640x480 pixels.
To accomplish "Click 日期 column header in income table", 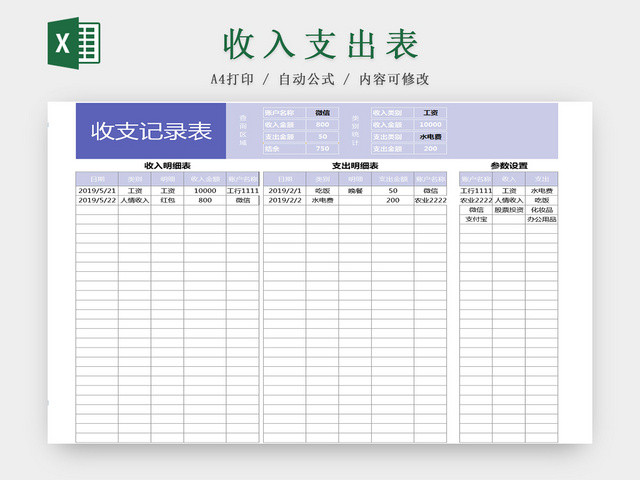I will [97, 179].
